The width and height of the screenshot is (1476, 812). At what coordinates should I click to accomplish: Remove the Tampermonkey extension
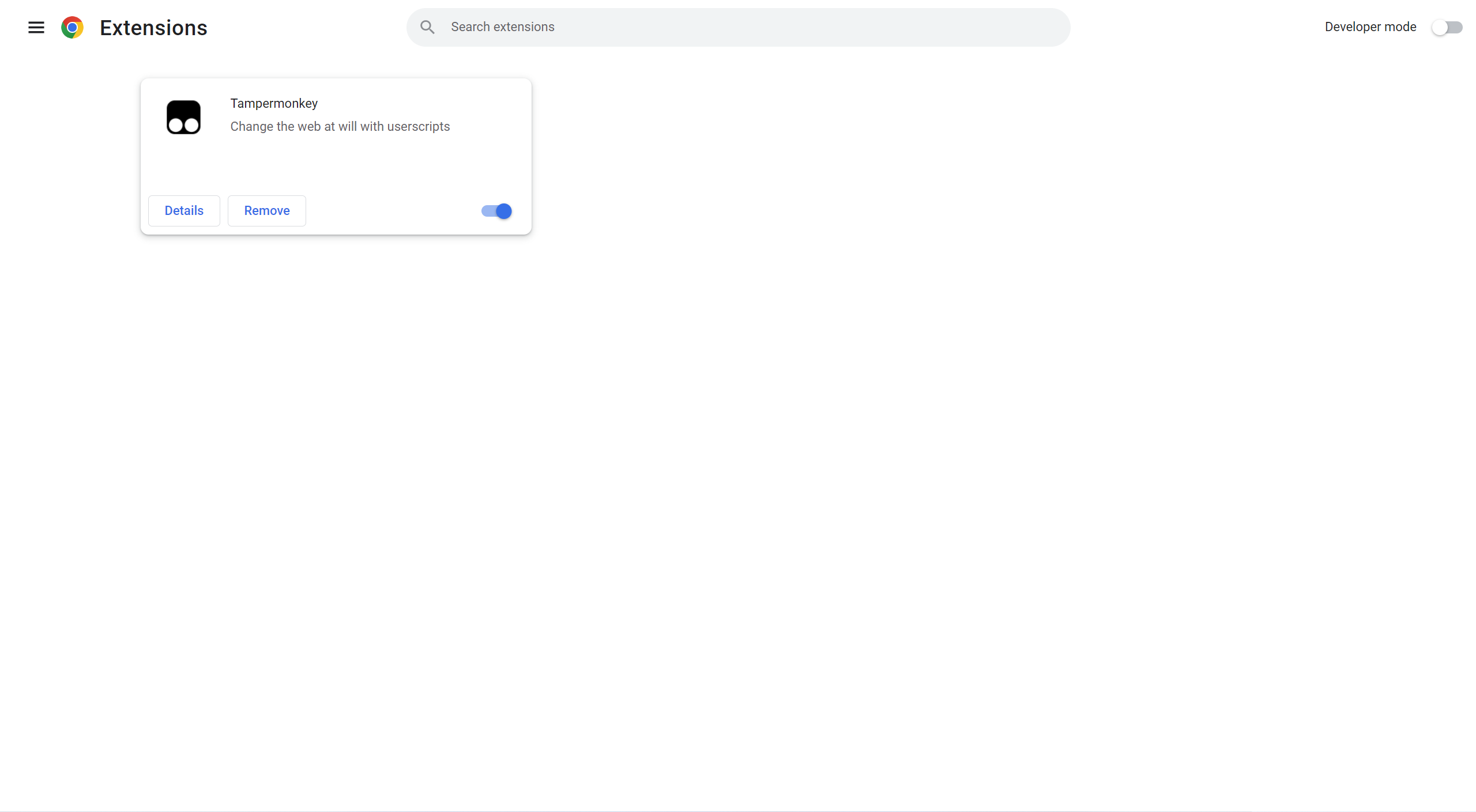click(x=266, y=210)
